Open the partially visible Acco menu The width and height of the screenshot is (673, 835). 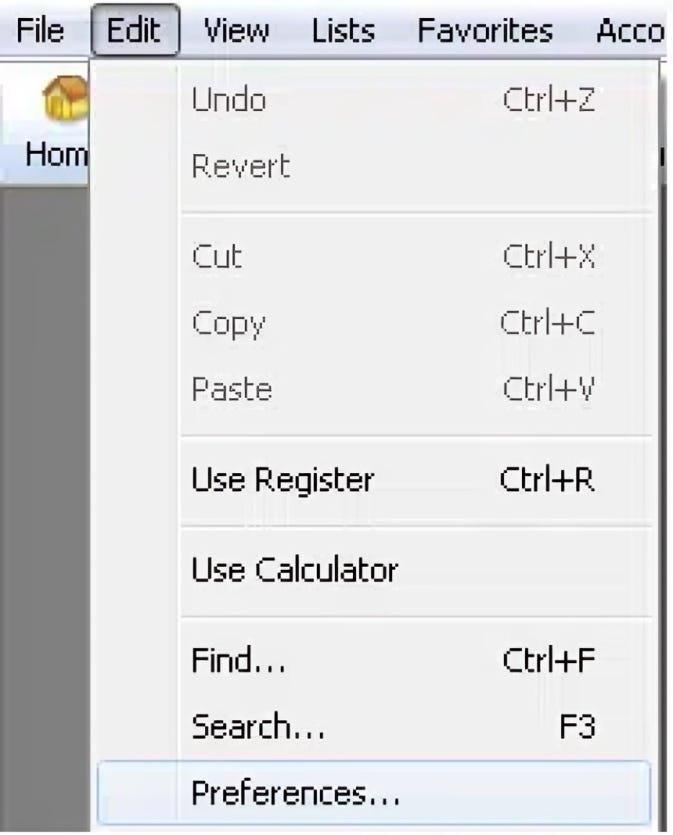(630, 30)
